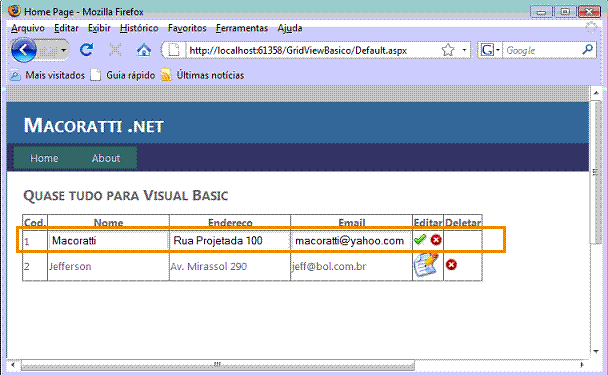
Task: Click the Google search box
Action: [x=541, y=50]
